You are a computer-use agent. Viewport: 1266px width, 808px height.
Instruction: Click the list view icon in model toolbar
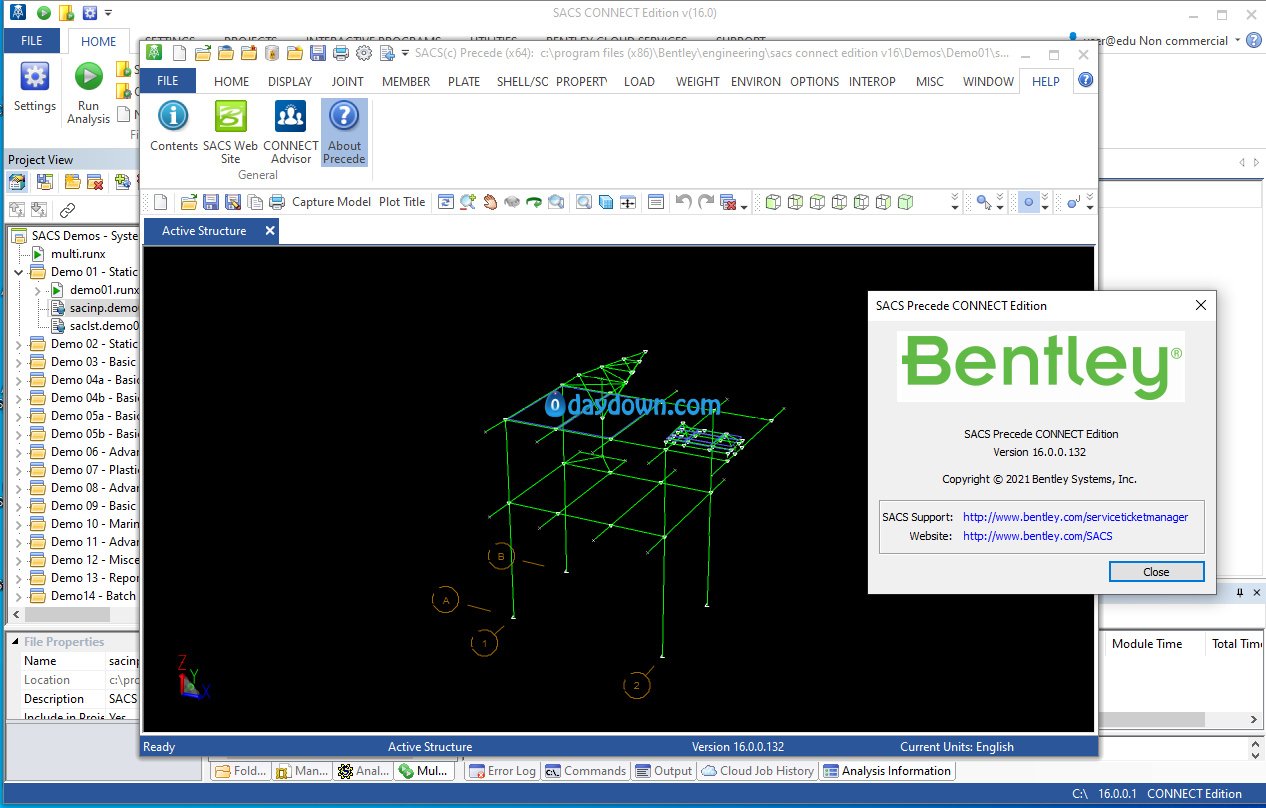click(x=656, y=202)
